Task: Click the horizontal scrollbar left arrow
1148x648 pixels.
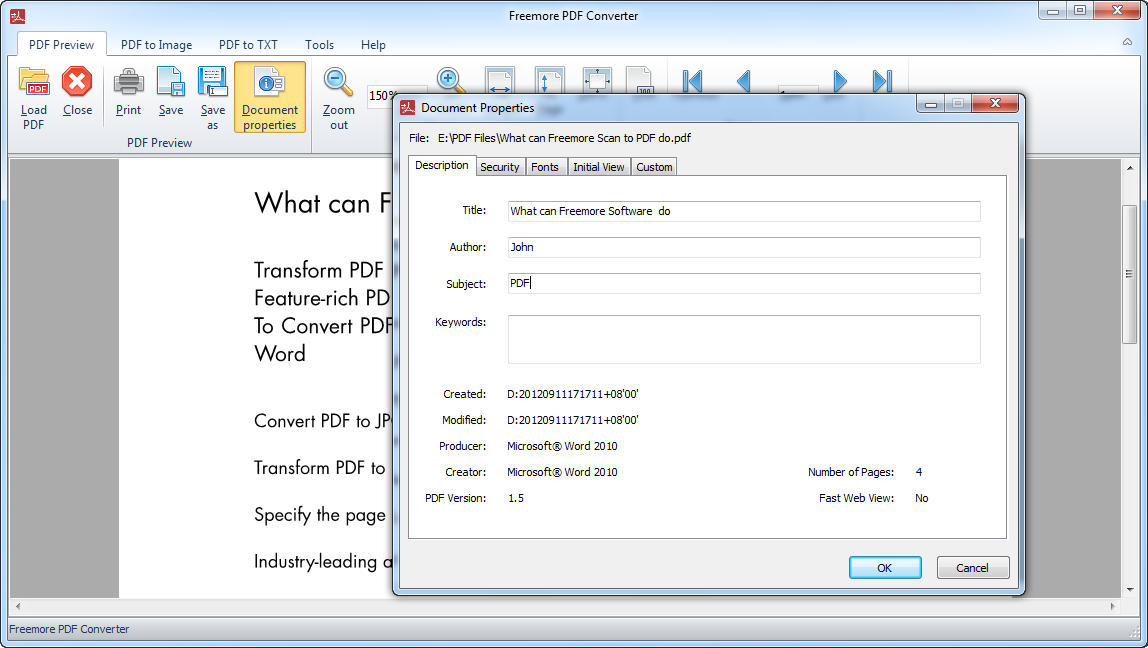Action: [x=18, y=606]
